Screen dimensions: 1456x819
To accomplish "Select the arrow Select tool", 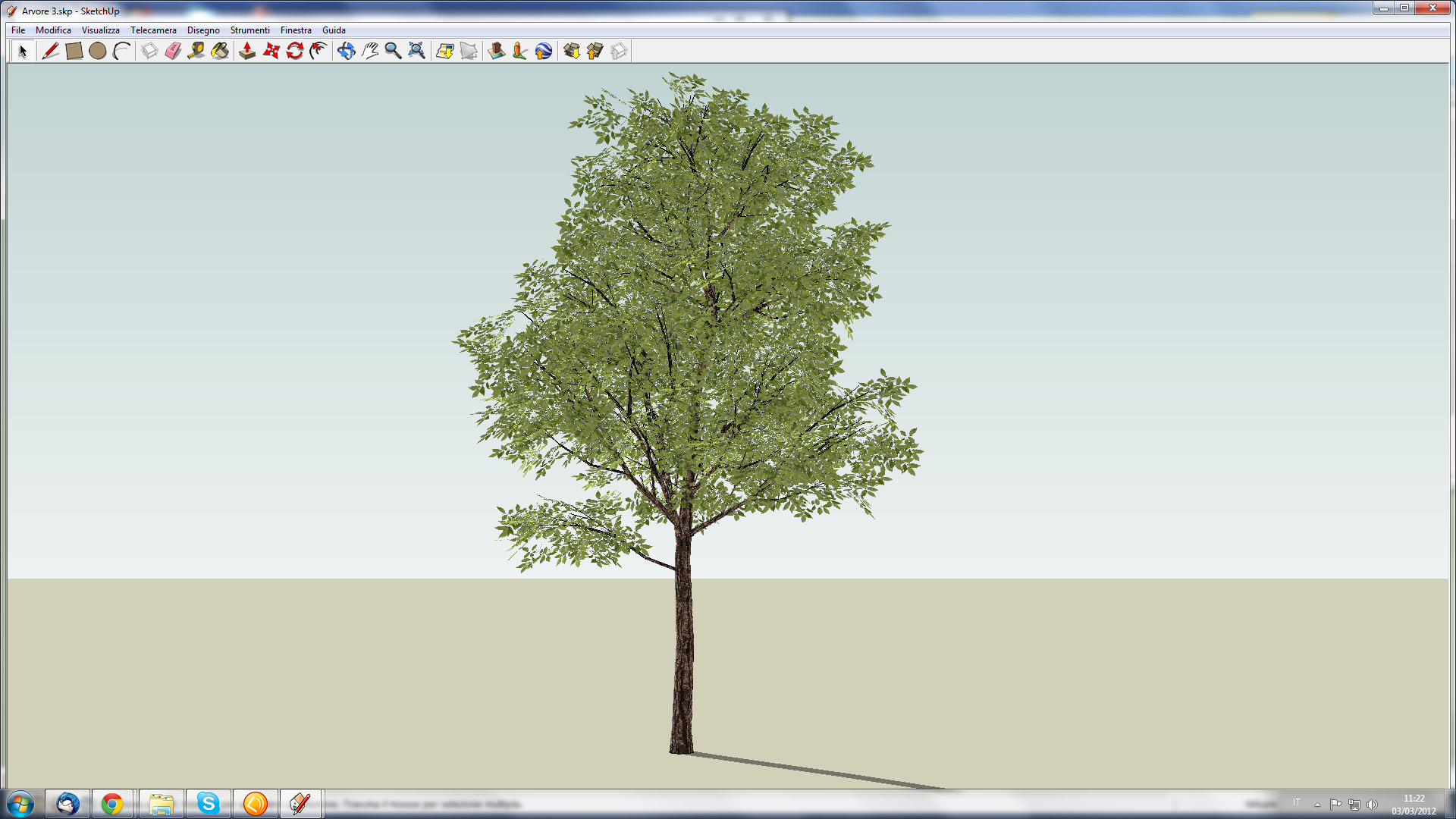I will 23,51.
